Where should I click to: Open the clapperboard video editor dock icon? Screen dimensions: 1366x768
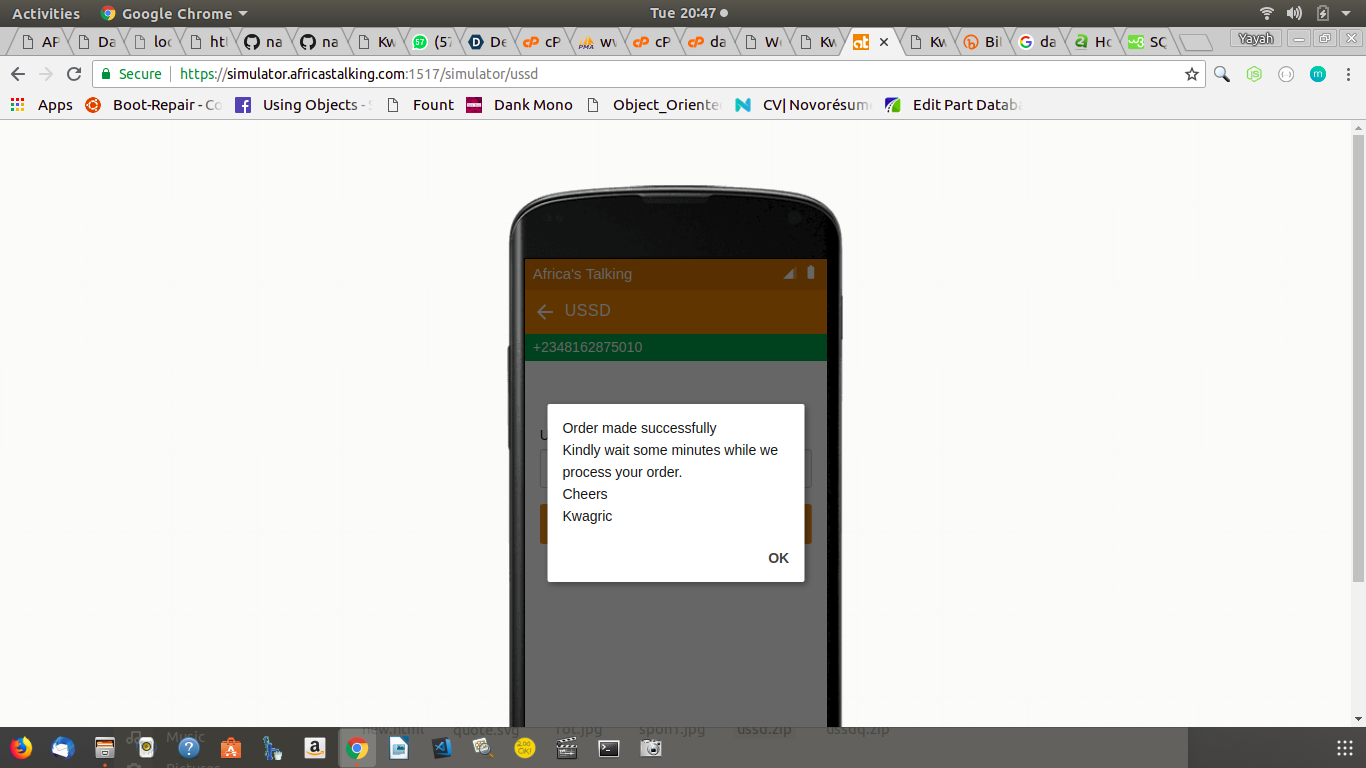pyautogui.click(x=567, y=747)
